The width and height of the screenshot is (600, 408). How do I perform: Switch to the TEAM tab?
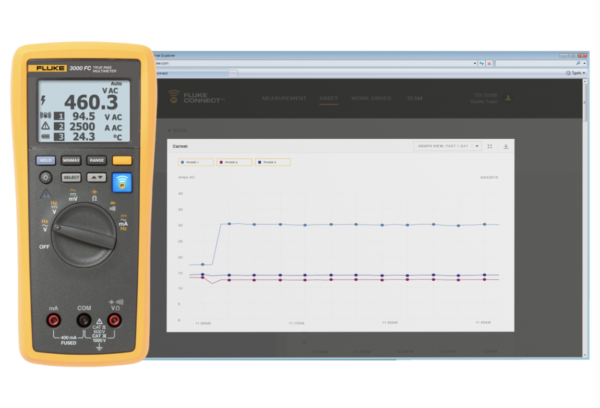(414, 98)
